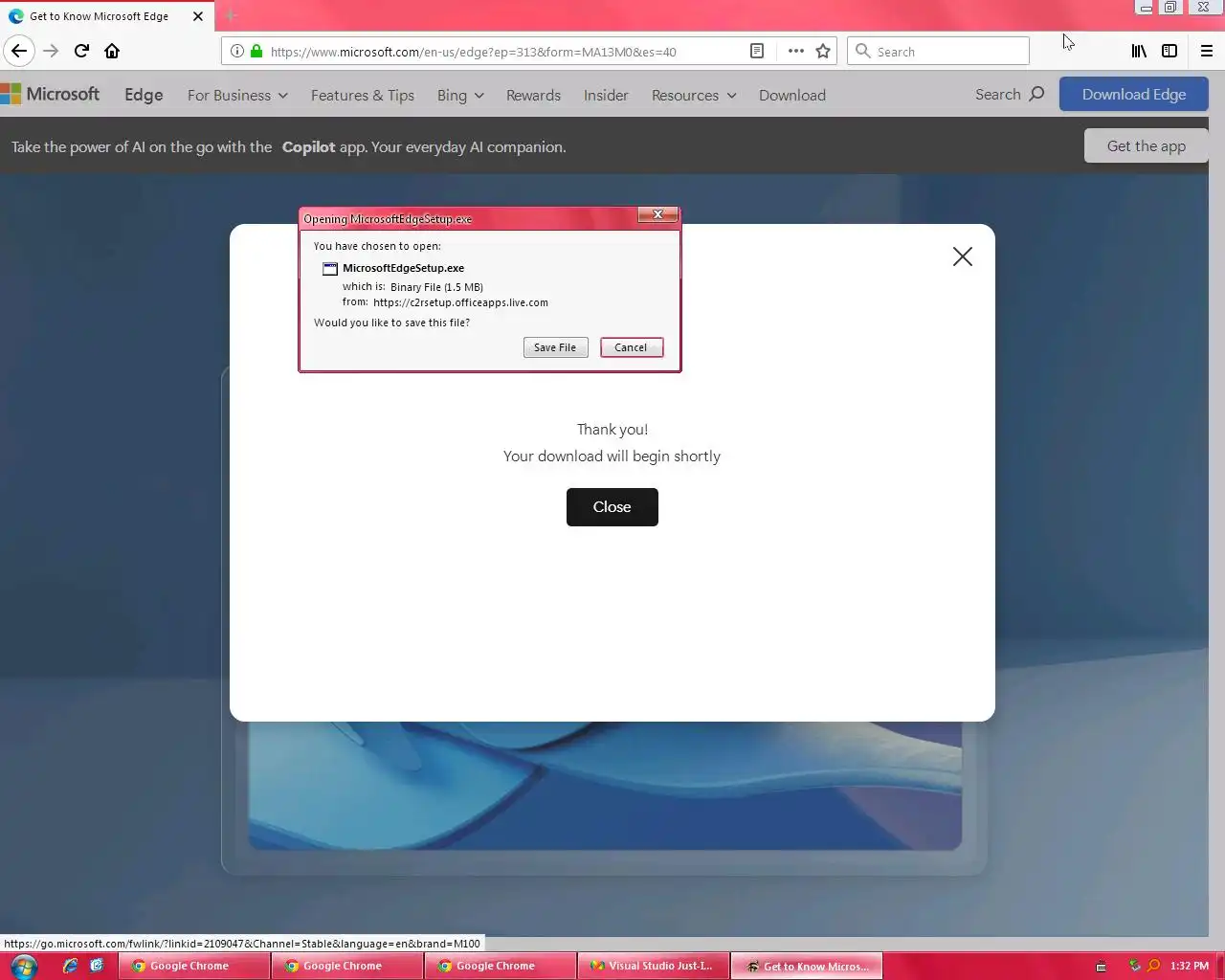This screenshot has height=980, width=1225.
Task: Expand the Resources dropdown menu
Action: (694, 95)
